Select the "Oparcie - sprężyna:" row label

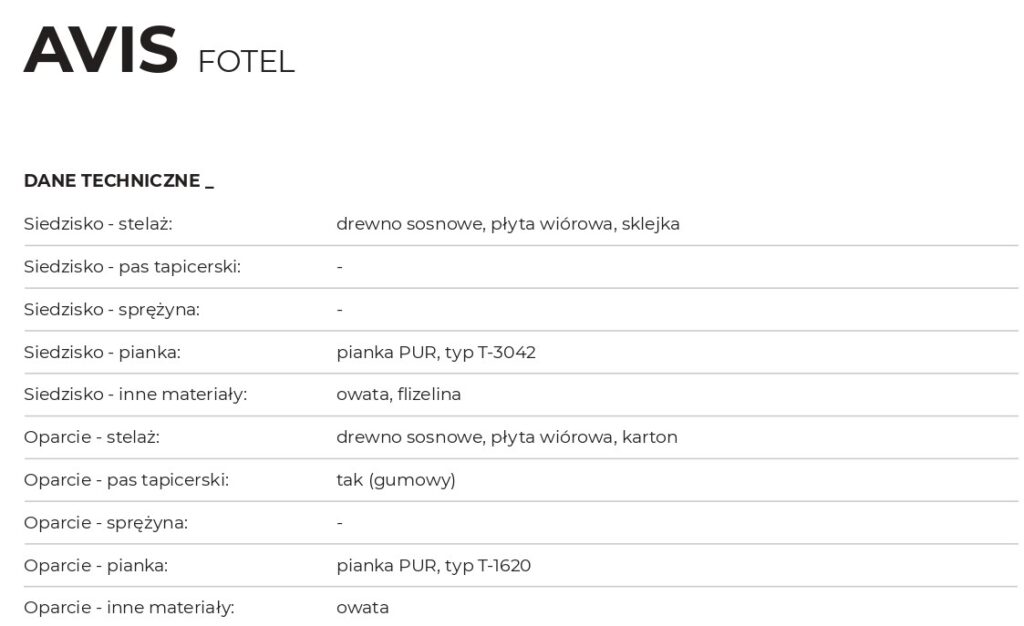coord(106,523)
